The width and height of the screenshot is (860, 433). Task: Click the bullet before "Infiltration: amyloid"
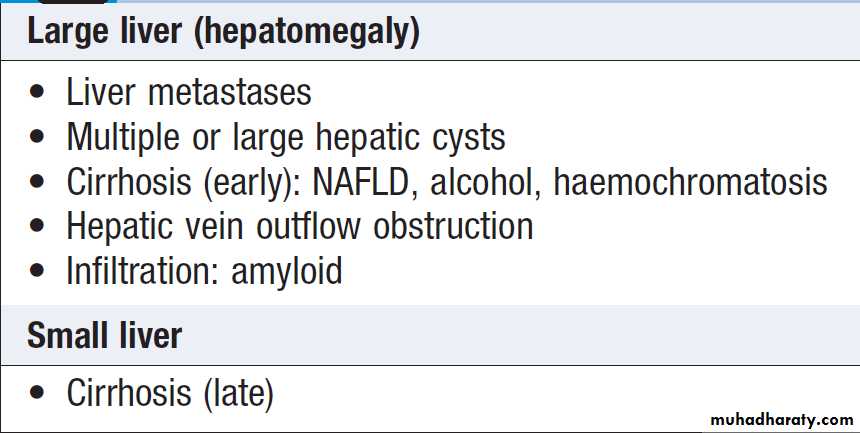[x=38, y=272]
